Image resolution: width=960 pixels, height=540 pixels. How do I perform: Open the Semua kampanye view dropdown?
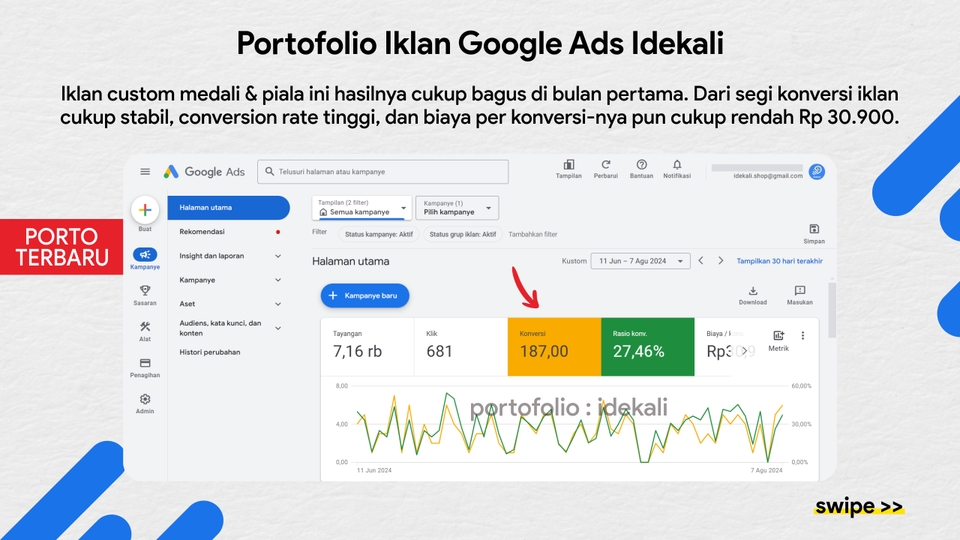click(x=362, y=208)
